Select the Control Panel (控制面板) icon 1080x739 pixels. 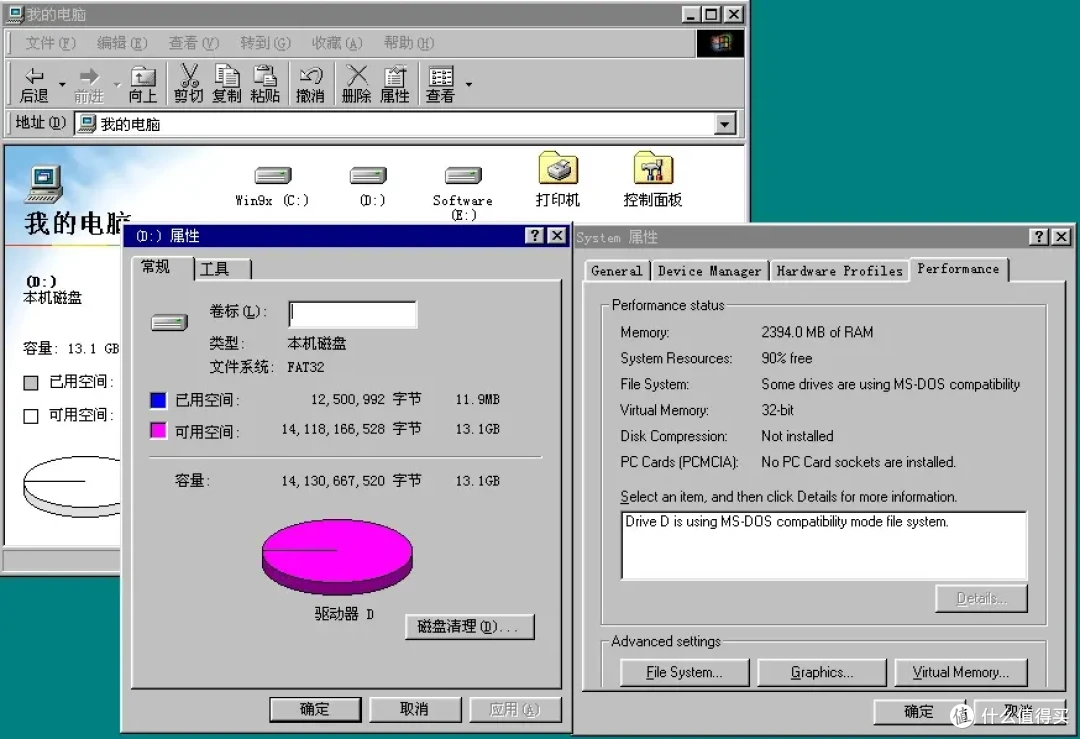653,168
